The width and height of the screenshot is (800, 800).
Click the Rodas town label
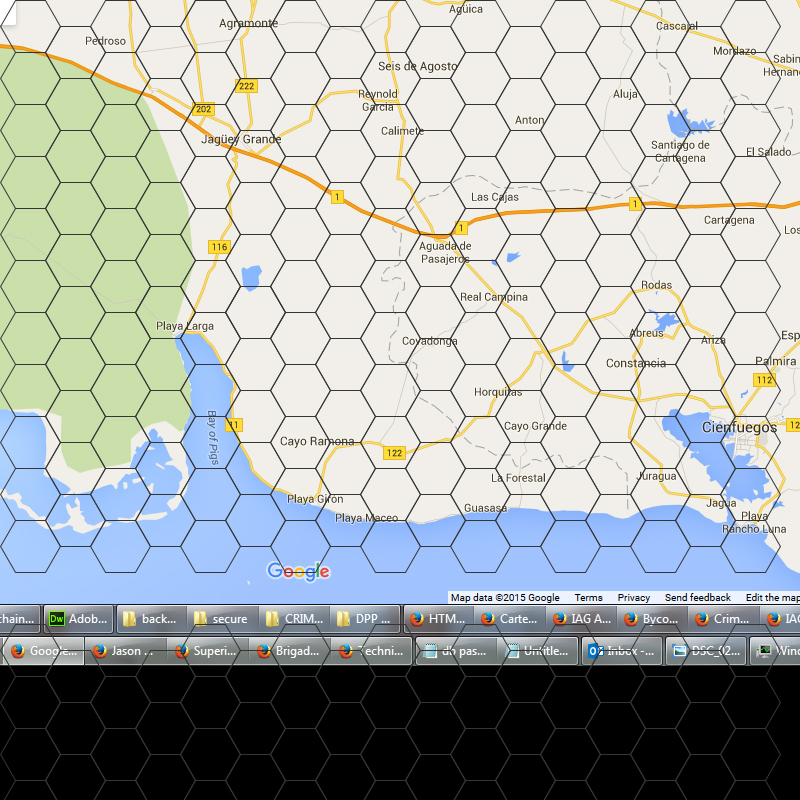point(656,285)
